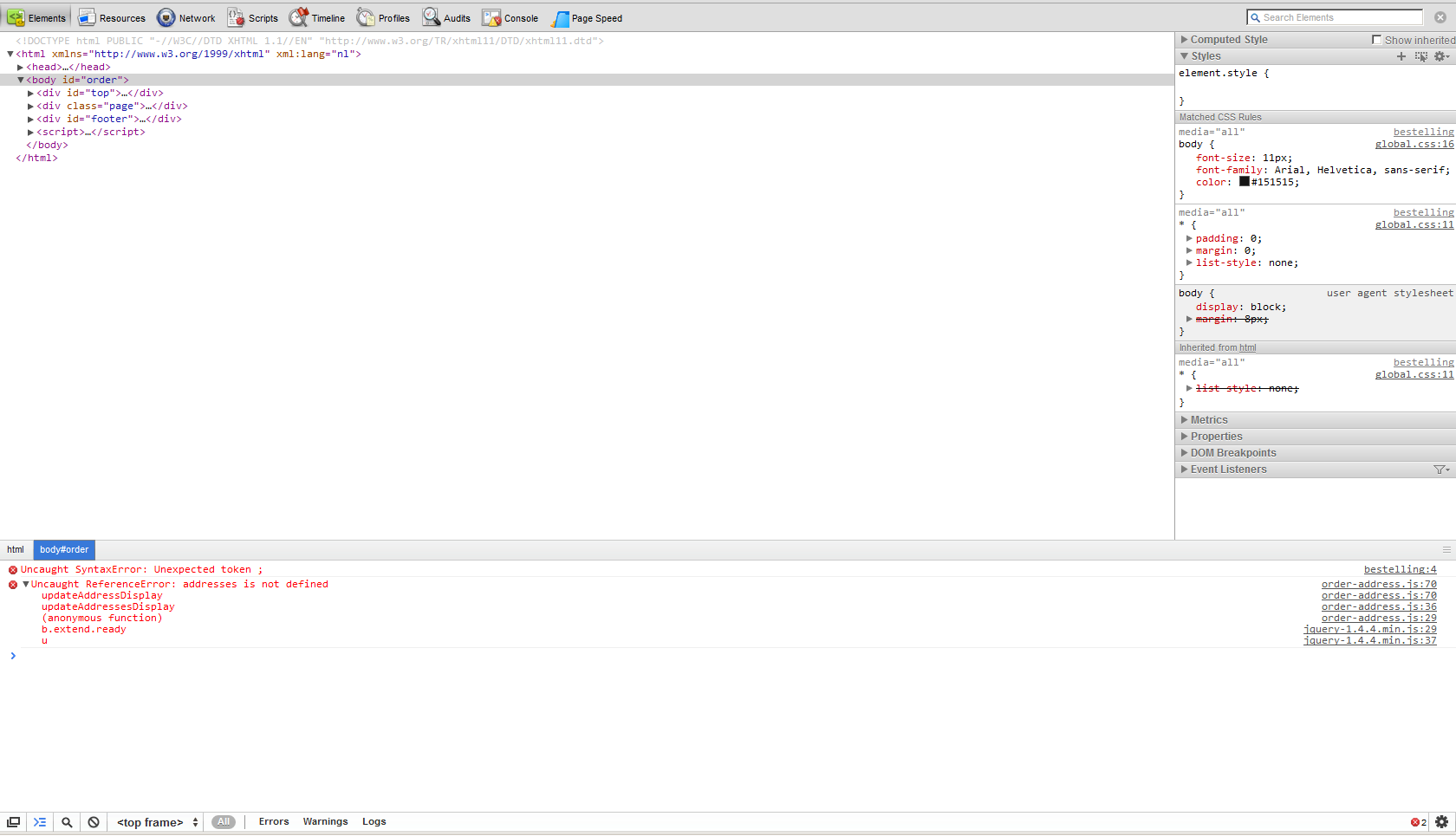Select the SyntaxError unexpected token message
Image resolution: width=1456 pixels, height=836 pixels.
tap(141, 570)
